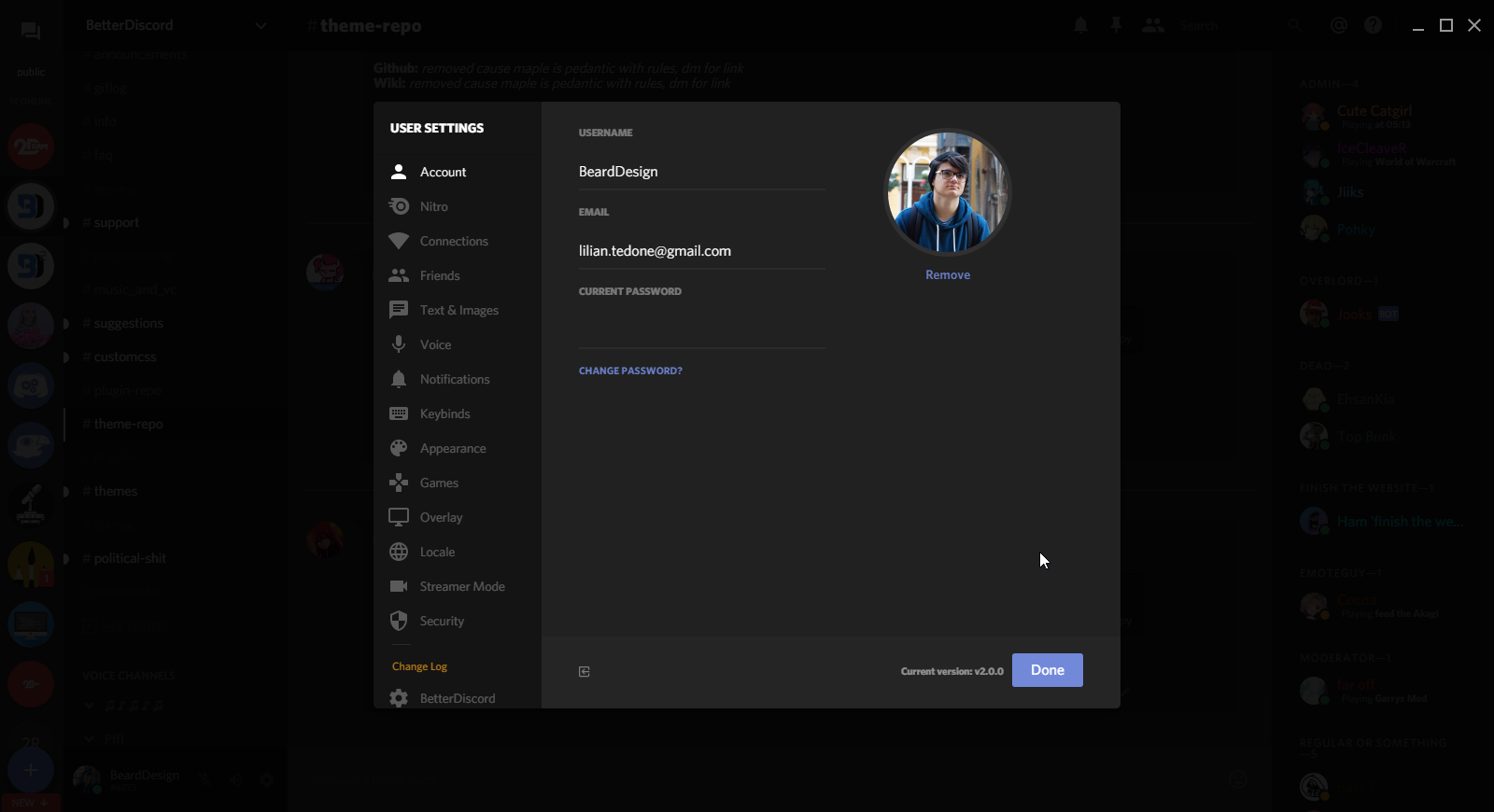Click the Games controller icon

399,483
